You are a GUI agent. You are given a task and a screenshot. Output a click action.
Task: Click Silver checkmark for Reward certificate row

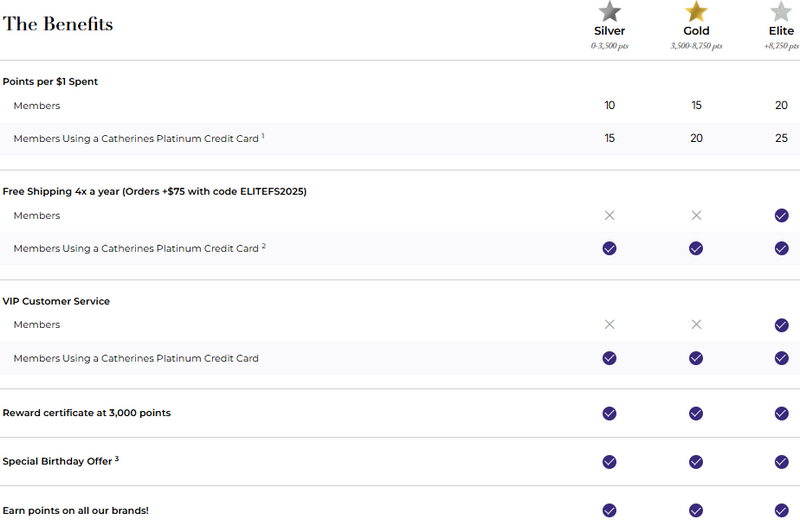coord(609,413)
